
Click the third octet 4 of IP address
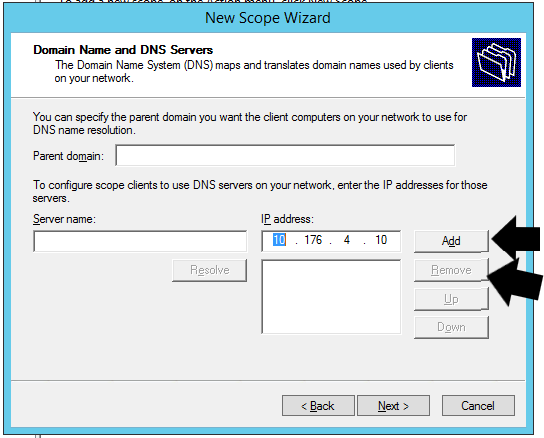tap(347, 240)
